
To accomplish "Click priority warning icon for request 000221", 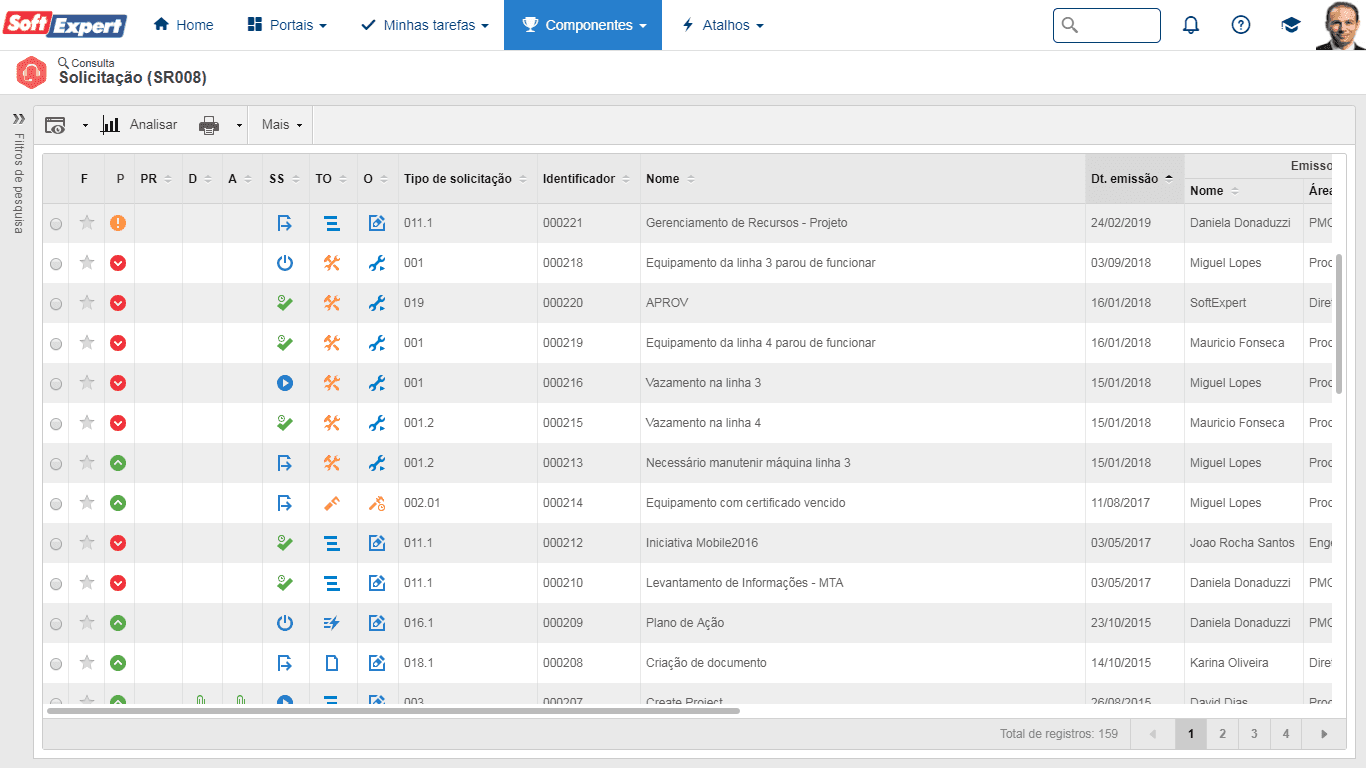I will 118,223.
